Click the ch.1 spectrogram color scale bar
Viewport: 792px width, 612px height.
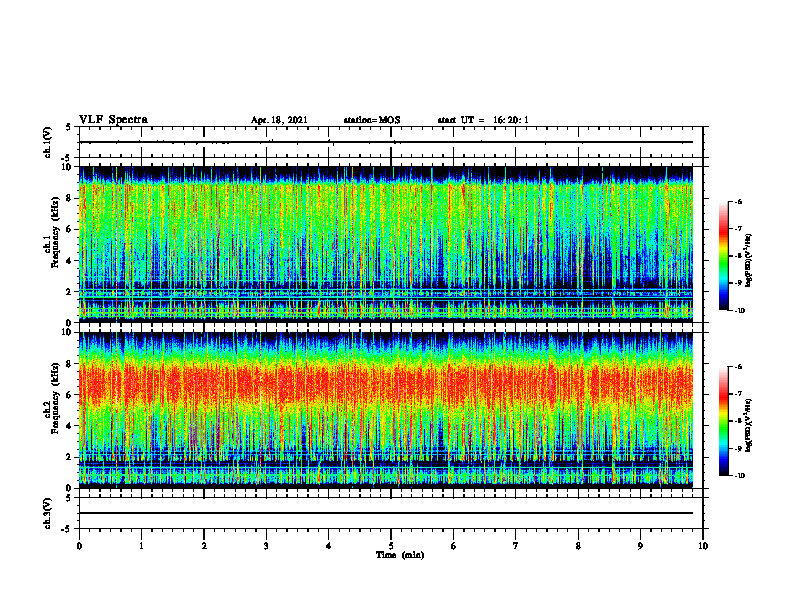[x=724, y=256]
